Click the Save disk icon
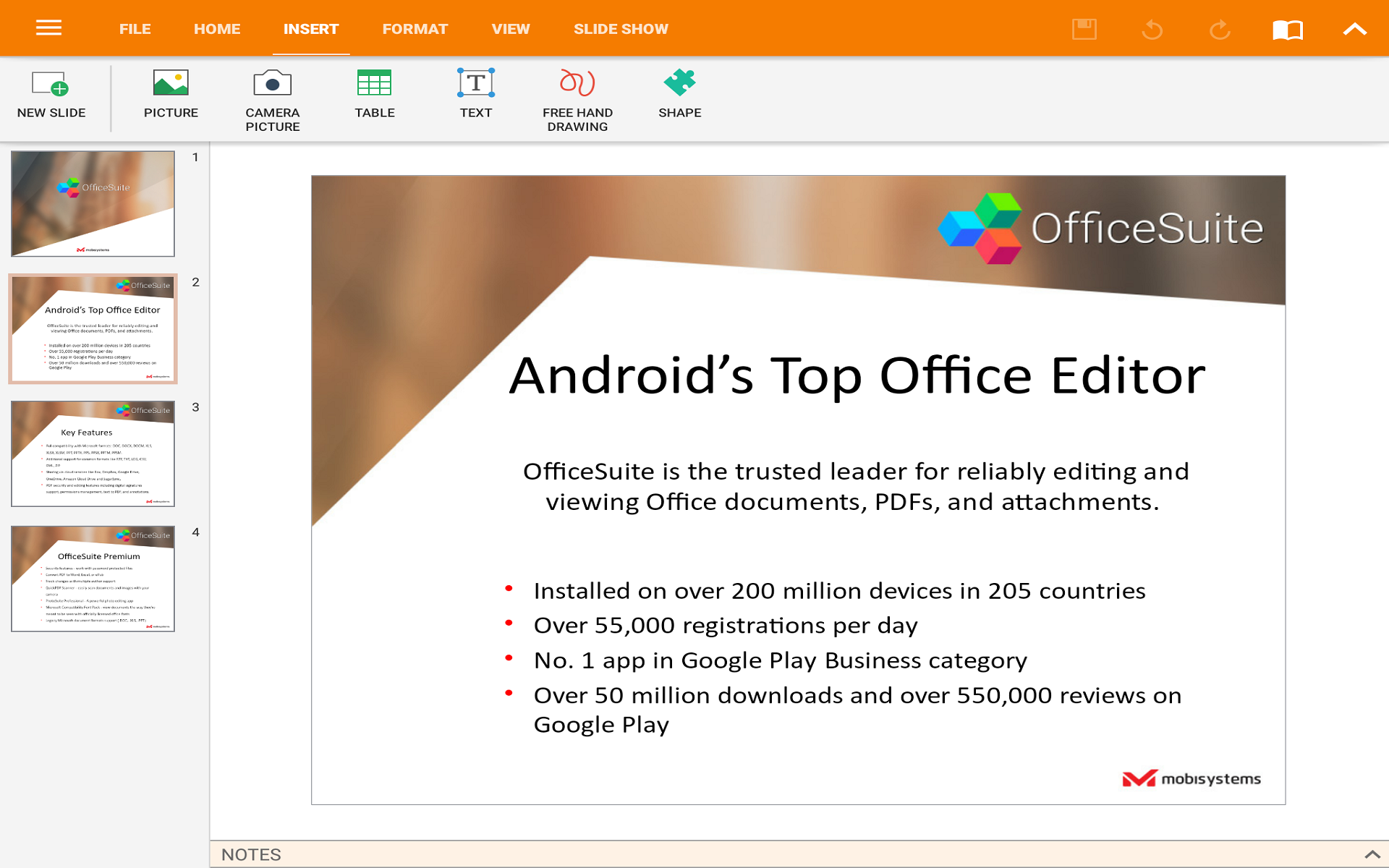The height and width of the screenshot is (868, 1389). (x=1084, y=29)
